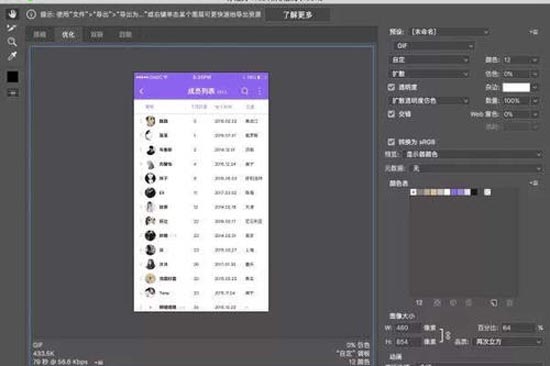Select the Eyedropper tool
Viewport: 550px width, 366px height.
[12, 56]
